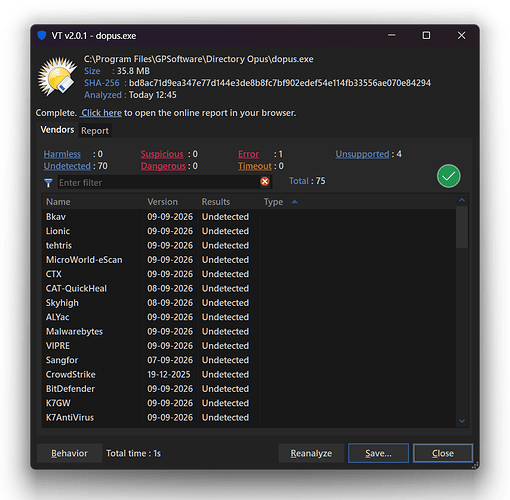Minimize the VT window
The width and height of the screenshot is (510, 500).
tap(392, 35)
